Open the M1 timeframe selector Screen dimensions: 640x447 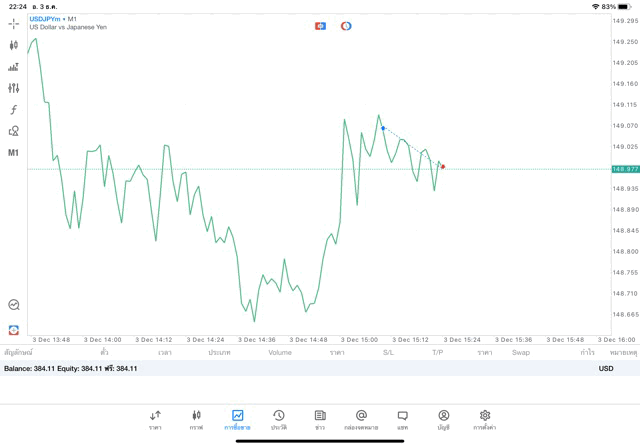[13, 153]
